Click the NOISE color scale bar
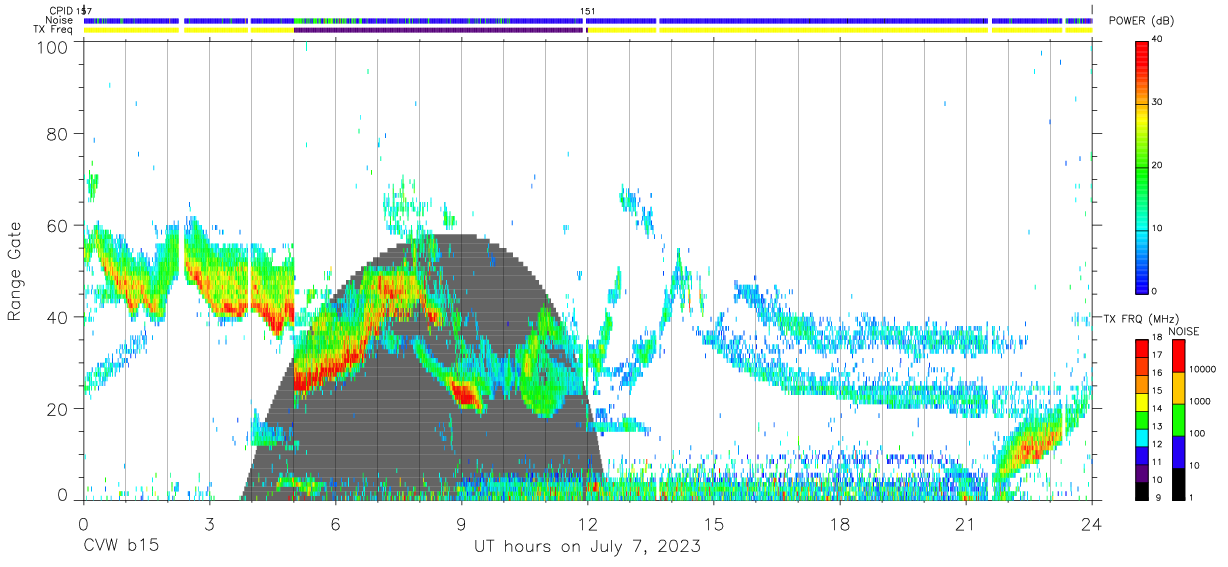The width and height of the screenshot is (1228, 567). pos(1178,419)
